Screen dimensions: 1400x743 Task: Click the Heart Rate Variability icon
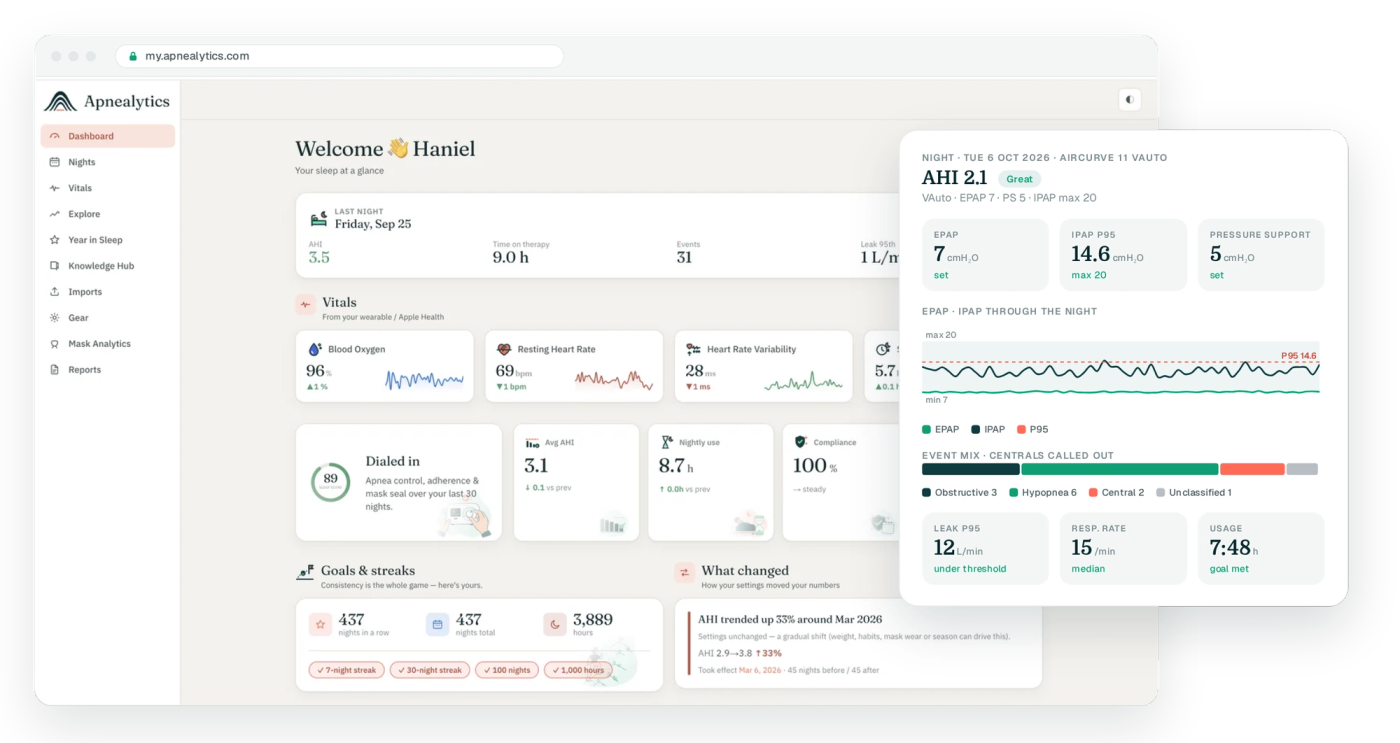[693, 349]
